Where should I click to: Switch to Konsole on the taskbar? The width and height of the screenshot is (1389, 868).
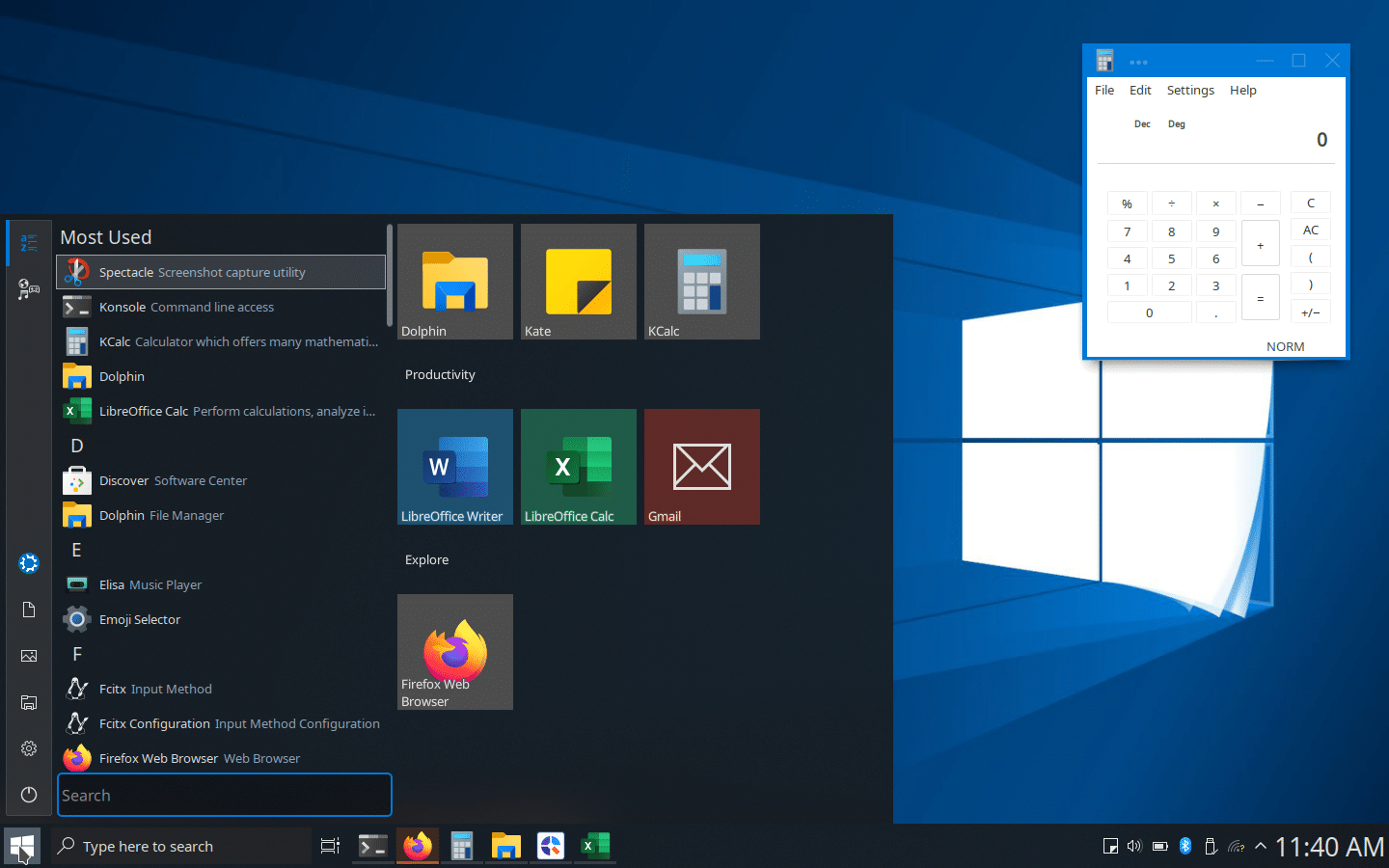click(x=373, y=846)
